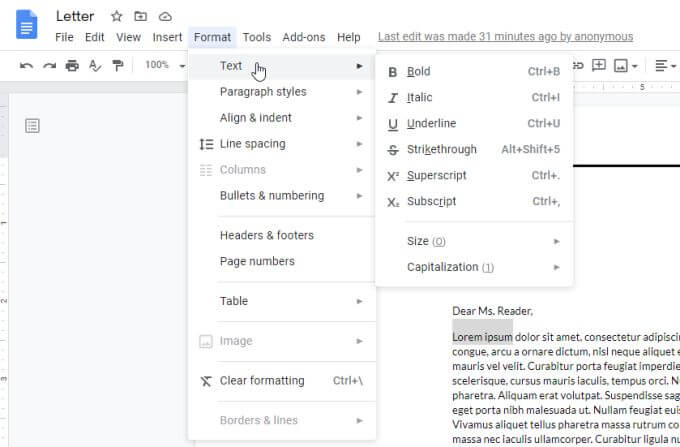Viewport: 680px width, 447px height.
Task: Click the undo icon in toolbar
Action: pos(25,66)
